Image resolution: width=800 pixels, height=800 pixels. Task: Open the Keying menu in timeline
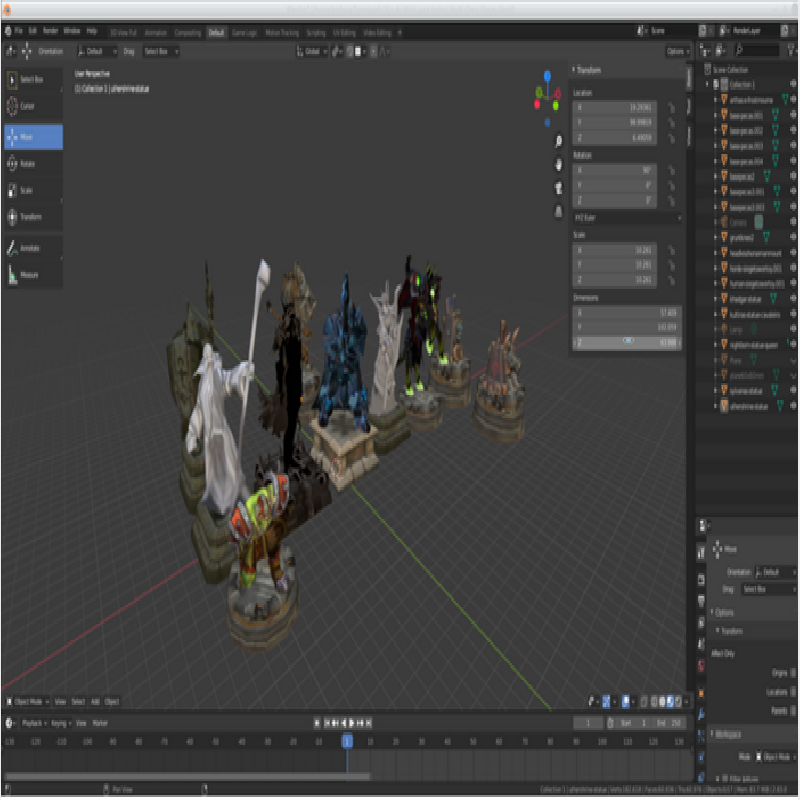[61, 723]
